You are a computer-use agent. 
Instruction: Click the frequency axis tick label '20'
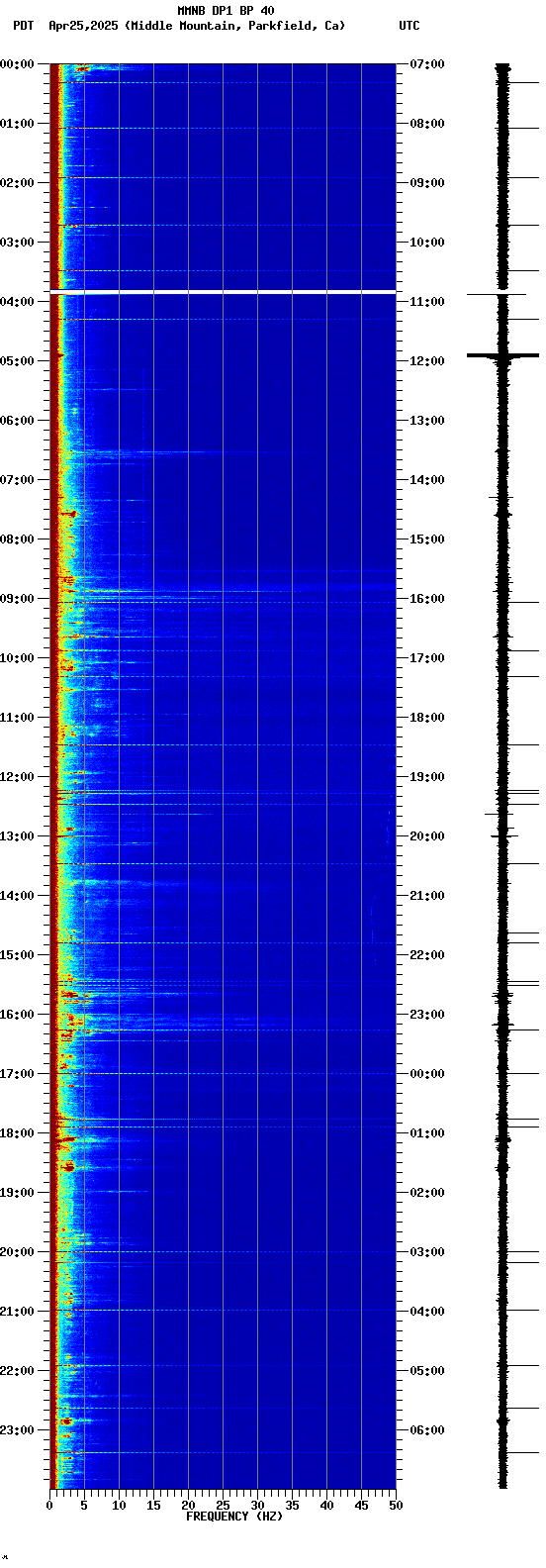point(188,1506)
